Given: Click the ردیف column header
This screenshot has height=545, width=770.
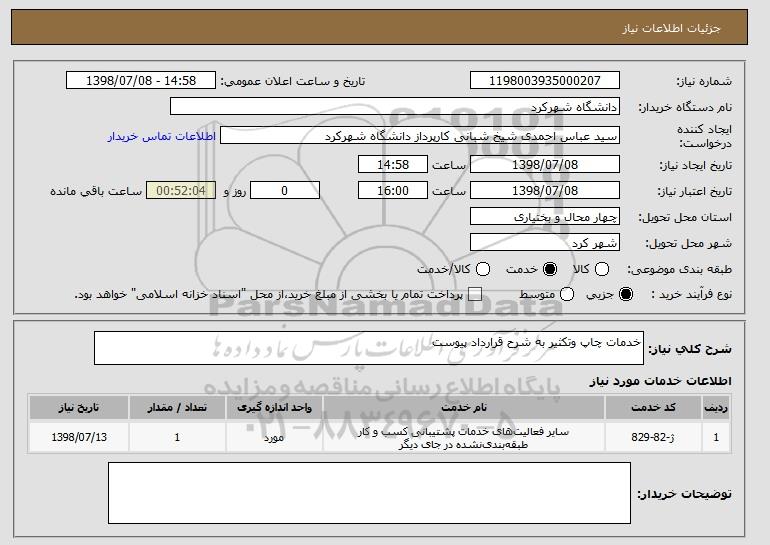Looking at the screenshot, I should [716, 408].
